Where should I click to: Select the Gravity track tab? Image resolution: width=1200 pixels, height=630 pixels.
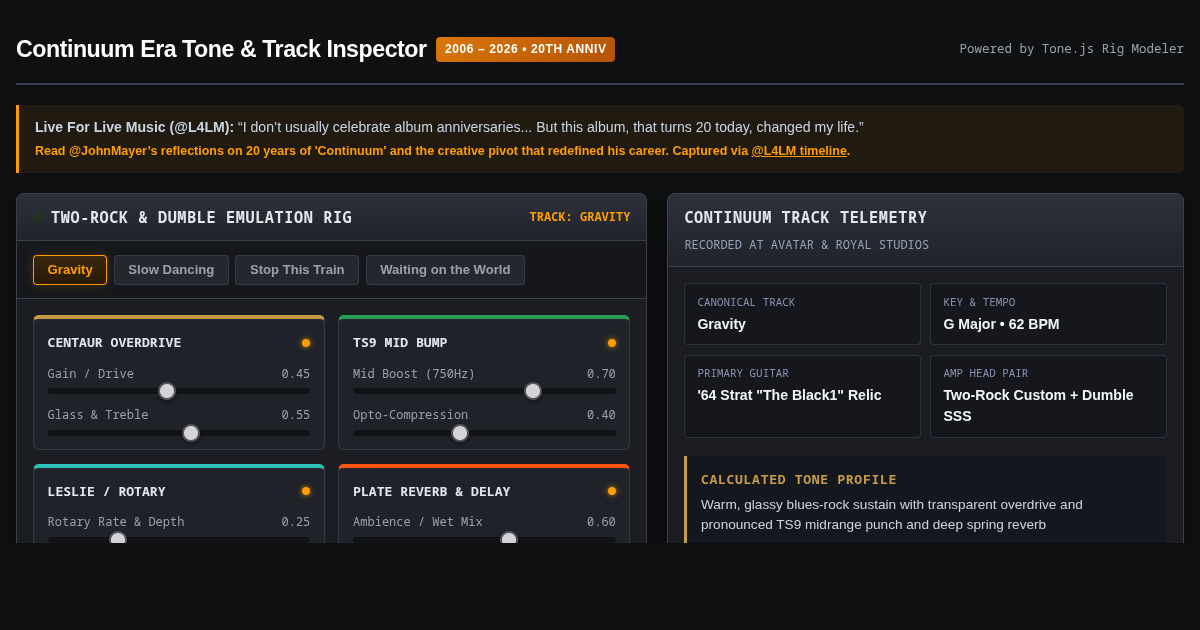pyautogui.click(x=70, y=270)
